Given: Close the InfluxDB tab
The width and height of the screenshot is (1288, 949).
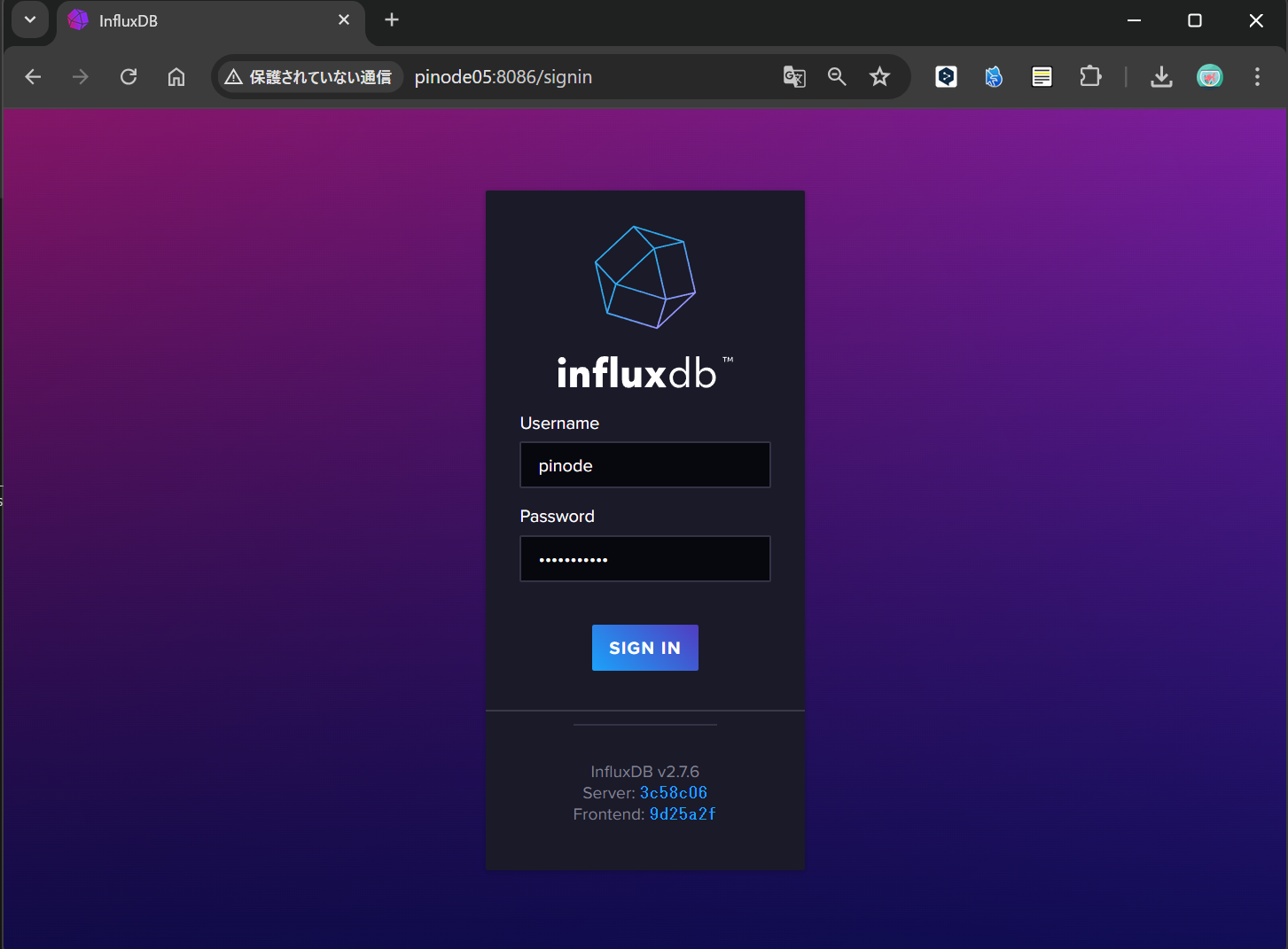Looking at the screenshot, I should (344, 19).
